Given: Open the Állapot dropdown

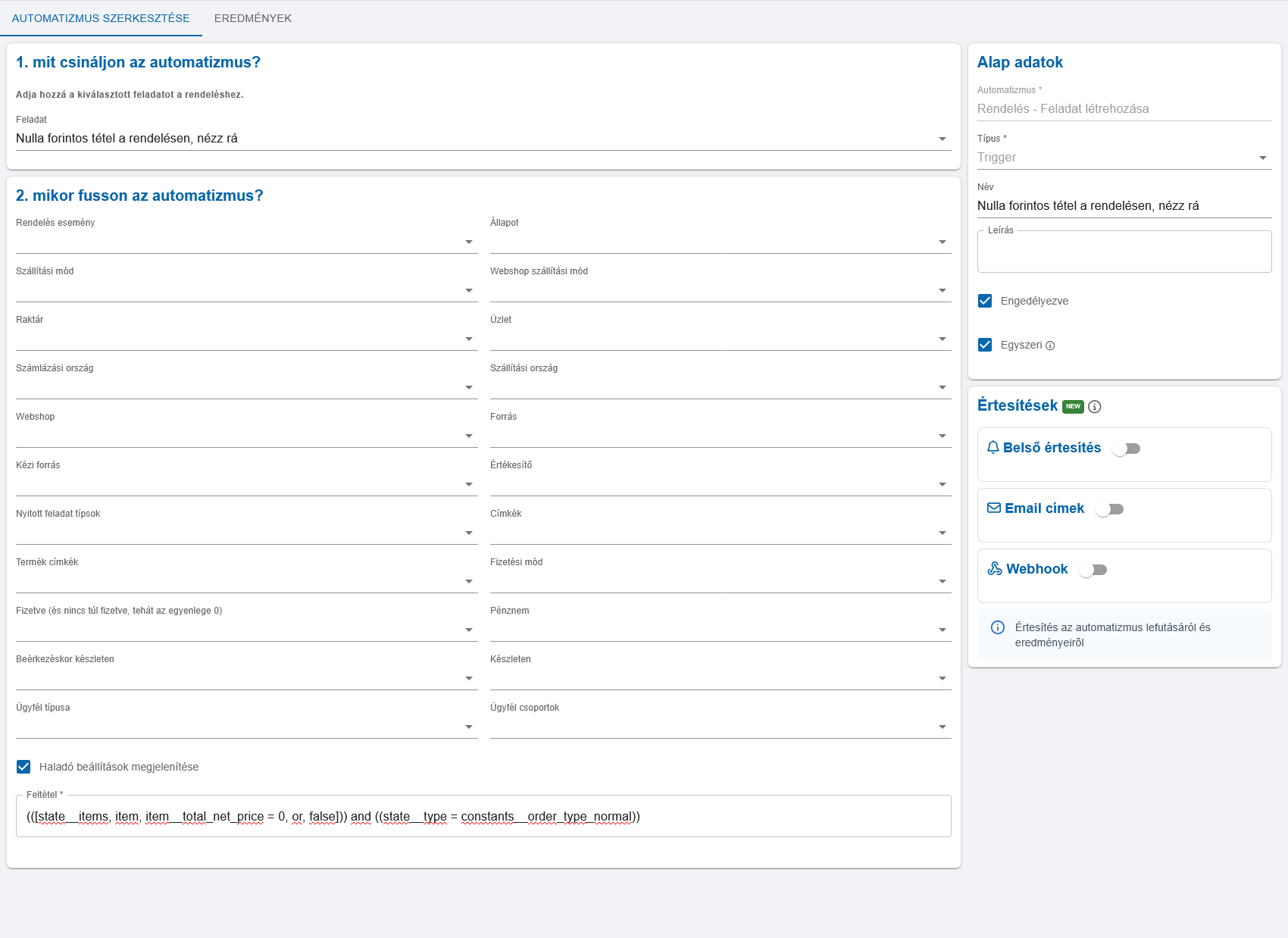Looking at the screenshot, I should click(721, 242).
